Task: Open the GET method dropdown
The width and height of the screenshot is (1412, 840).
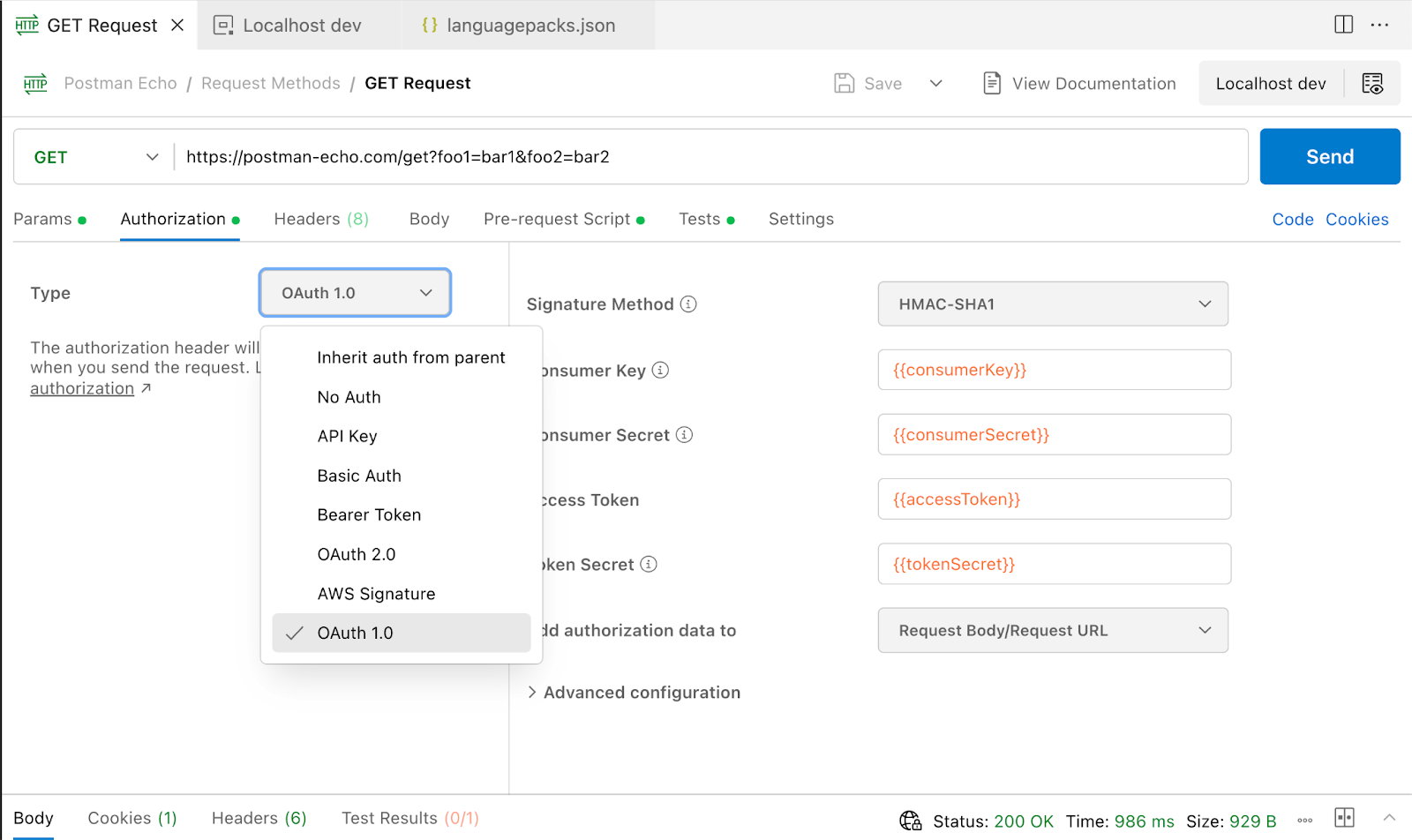Action: [95, 157]
